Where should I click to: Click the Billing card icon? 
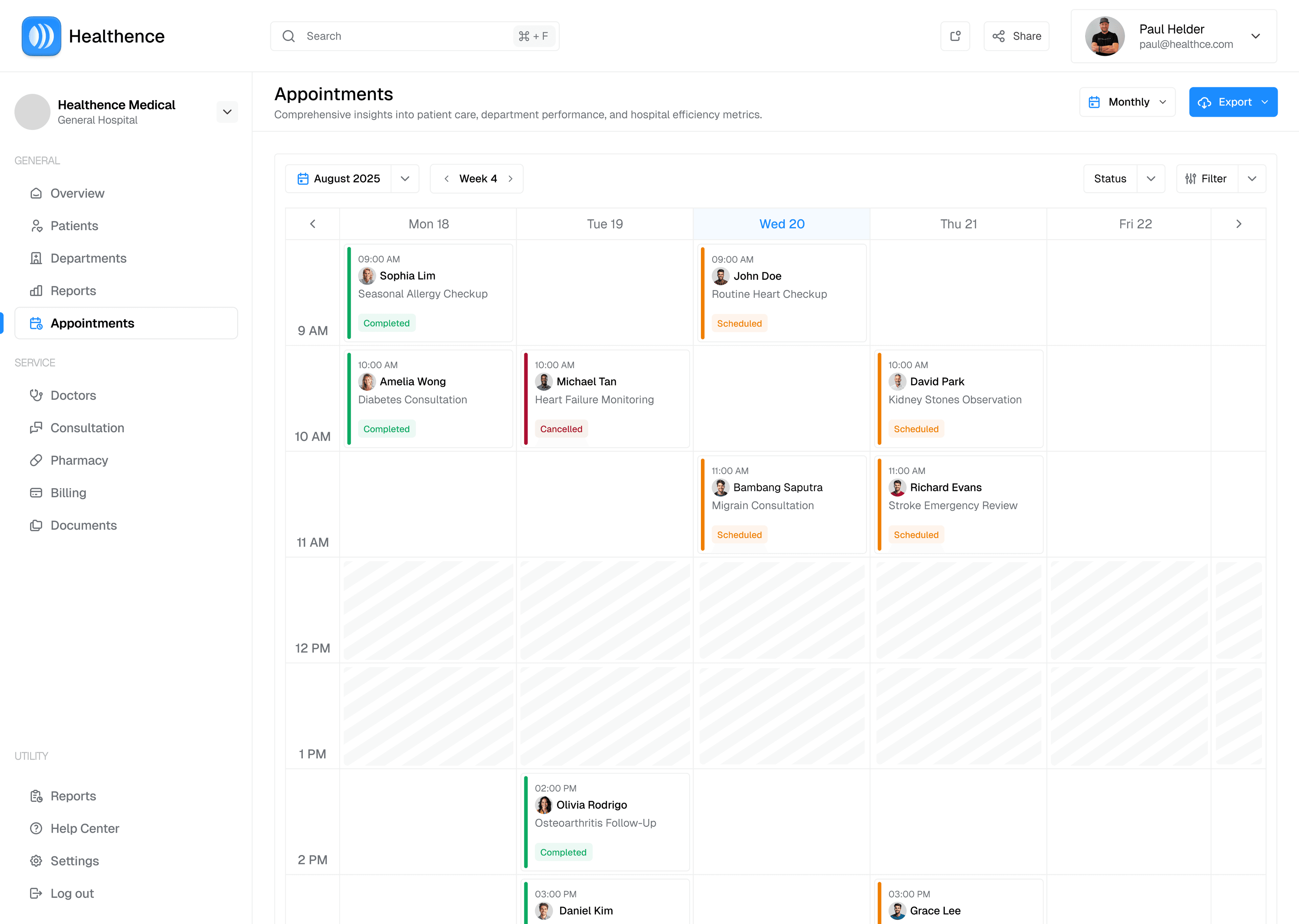coord(36,493)
